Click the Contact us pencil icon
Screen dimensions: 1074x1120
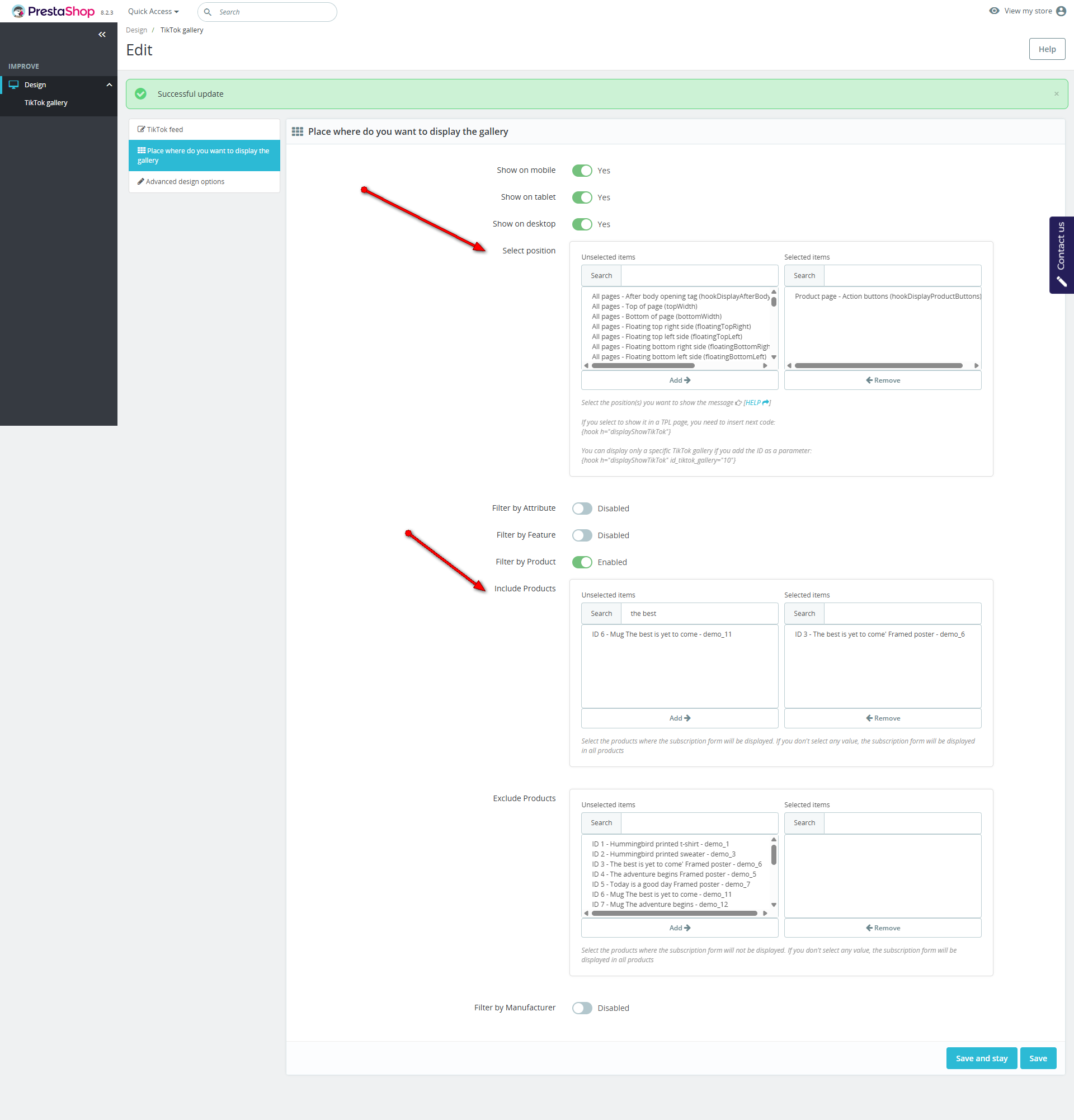1062,281
